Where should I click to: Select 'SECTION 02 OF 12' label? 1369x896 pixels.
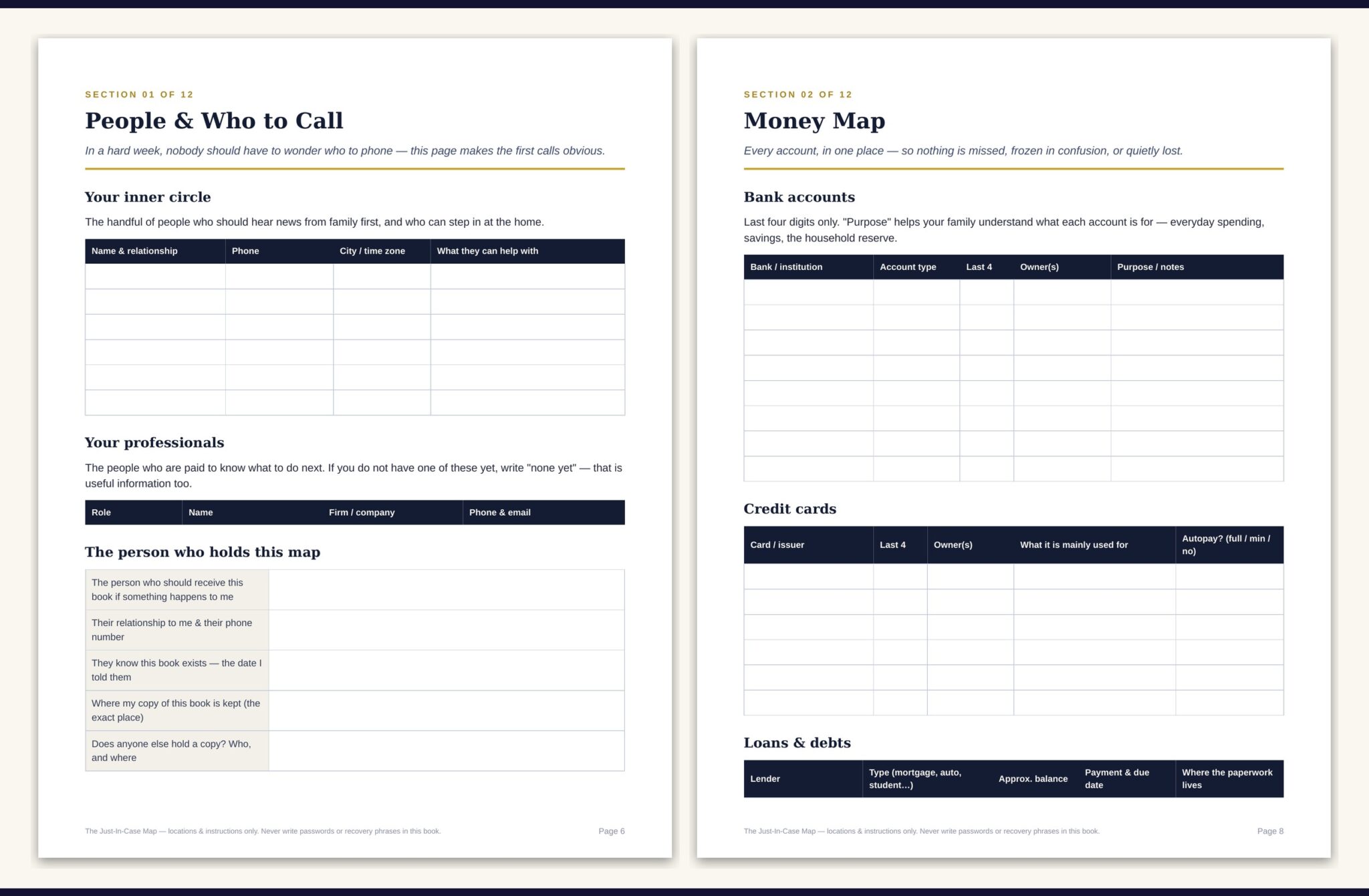coord(798,94)
